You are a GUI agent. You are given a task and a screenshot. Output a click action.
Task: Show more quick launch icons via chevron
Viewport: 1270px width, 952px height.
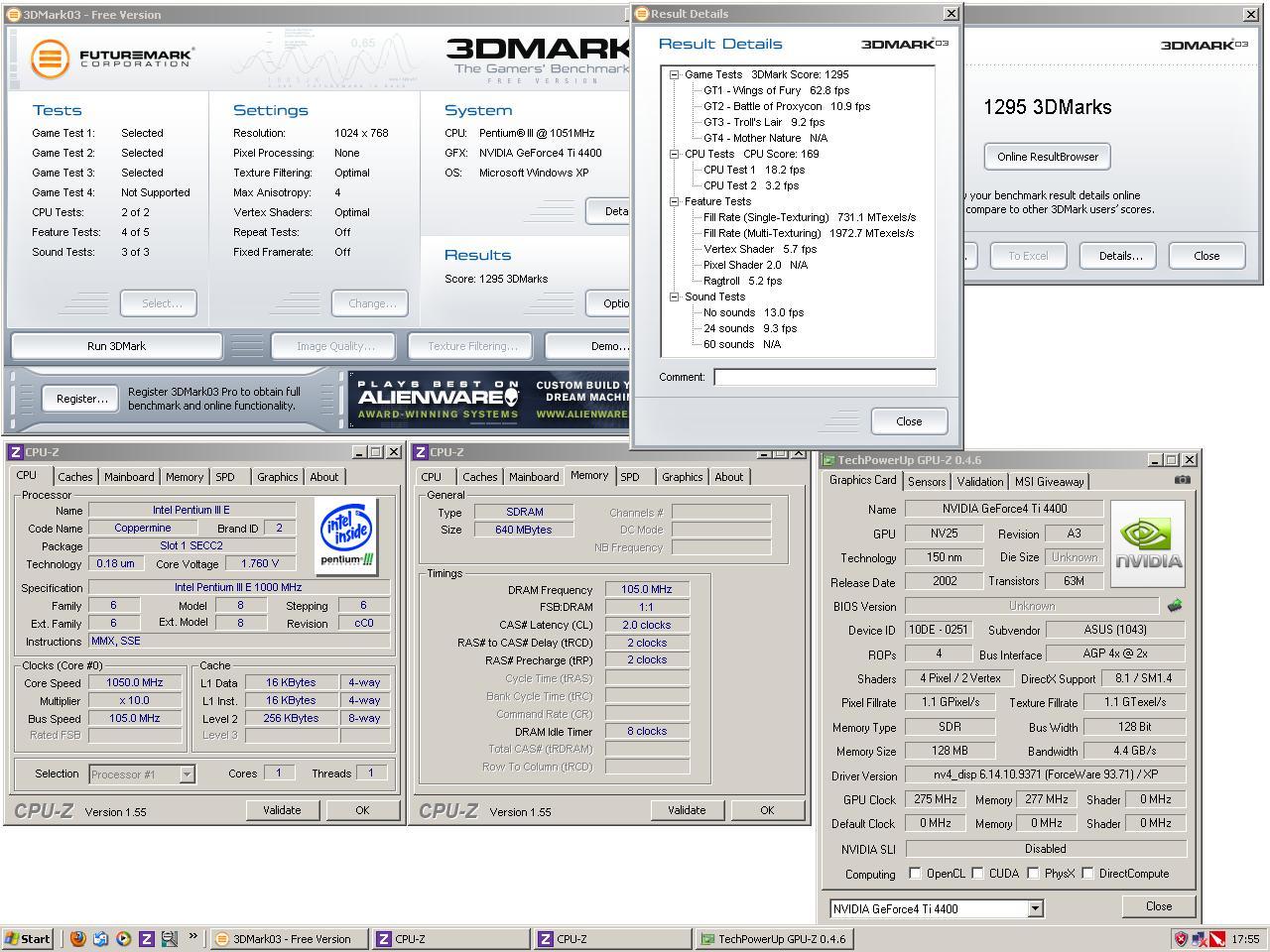(192, 936)
